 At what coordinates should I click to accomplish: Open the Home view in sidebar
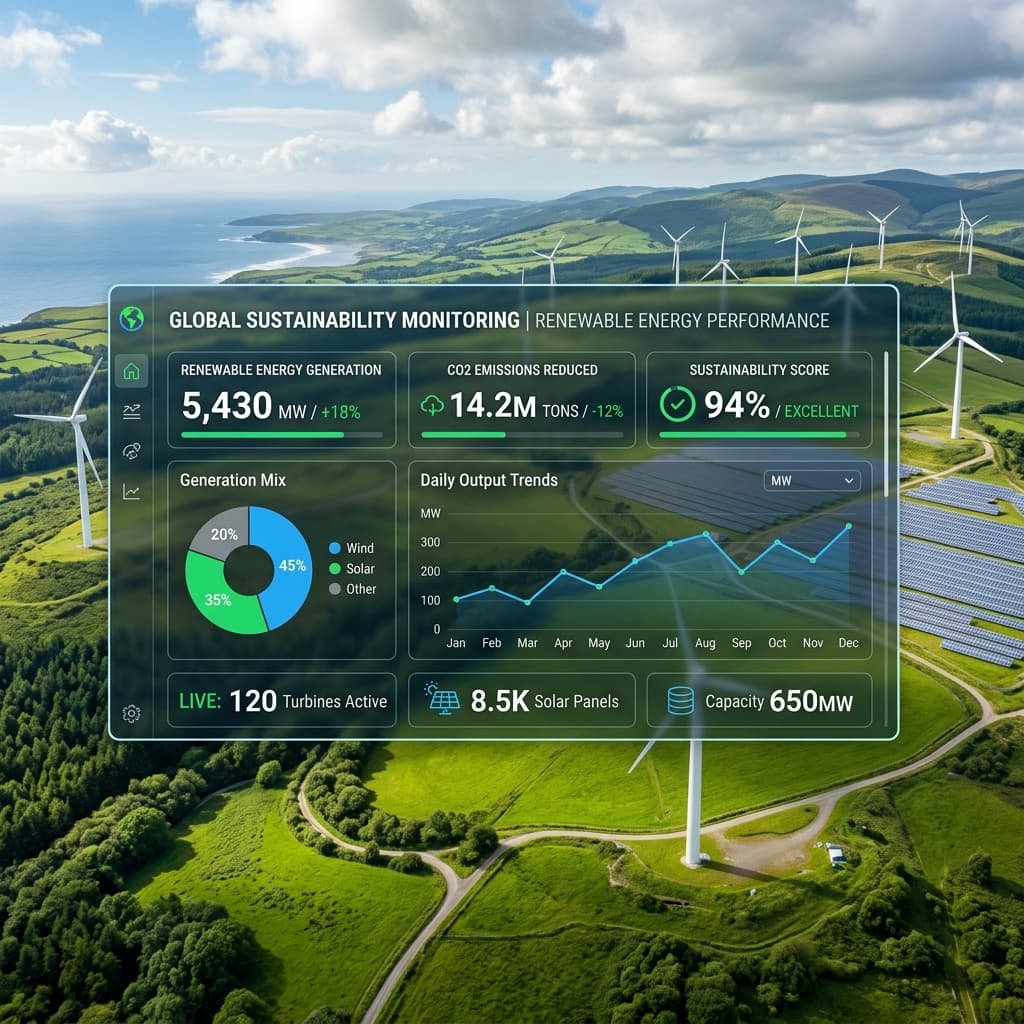131,372
